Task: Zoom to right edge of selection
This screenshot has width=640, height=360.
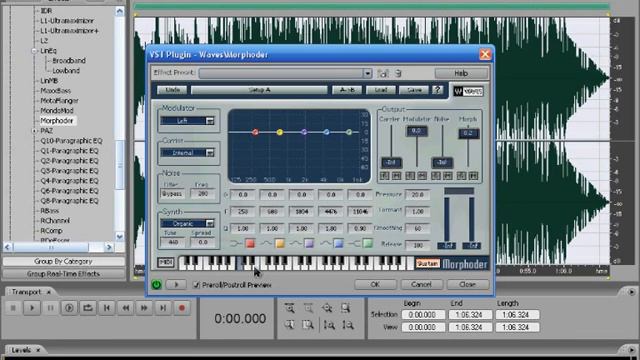Action: tap(308, 325)
